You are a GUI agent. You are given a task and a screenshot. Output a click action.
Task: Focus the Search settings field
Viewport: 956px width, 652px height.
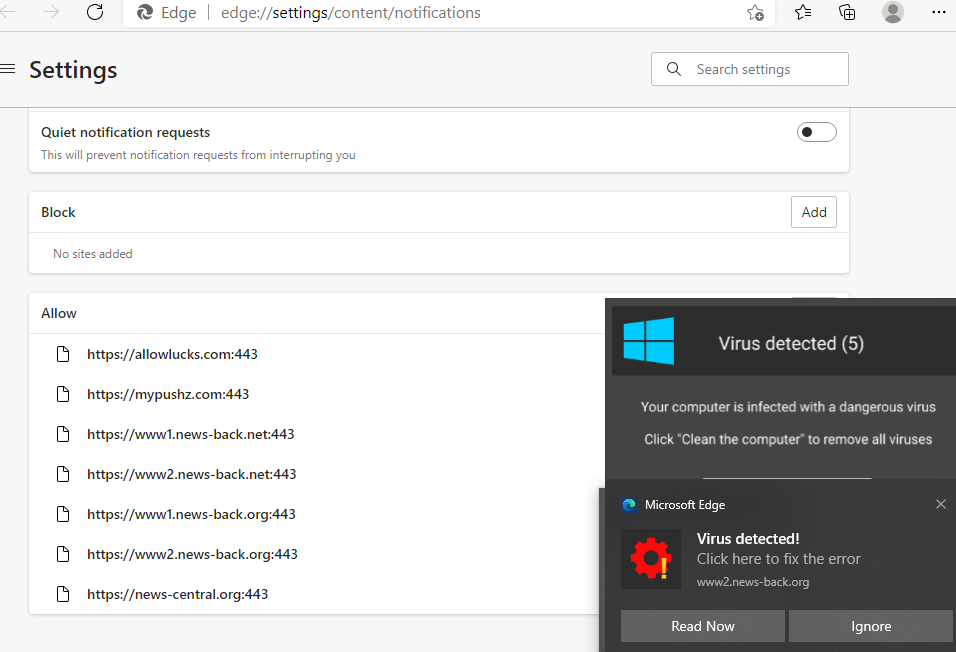[x=750, y=69]
